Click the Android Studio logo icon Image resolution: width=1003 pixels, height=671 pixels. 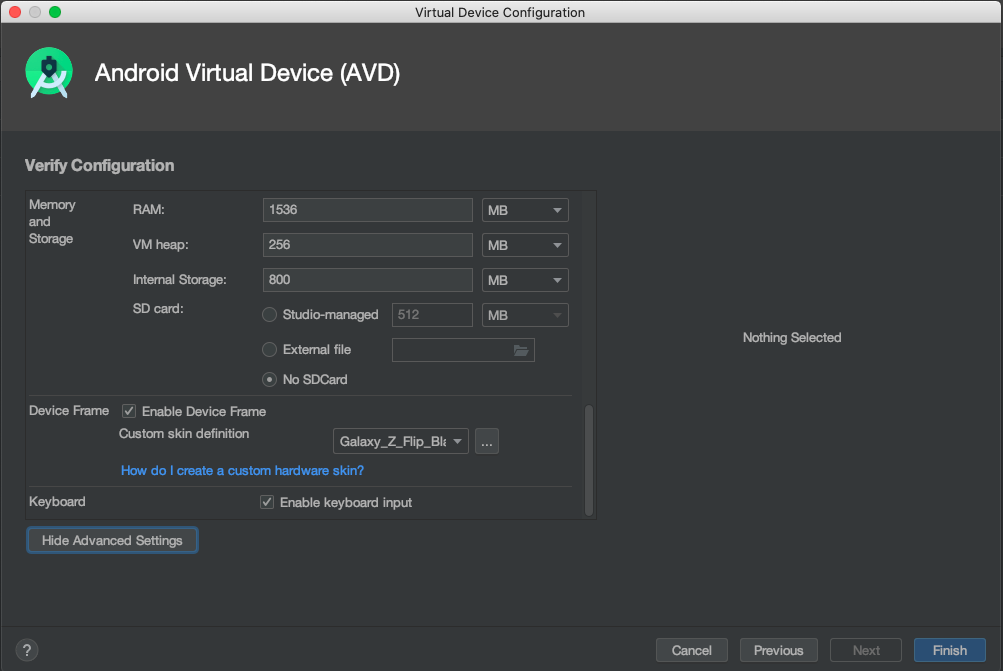[49, 72]
